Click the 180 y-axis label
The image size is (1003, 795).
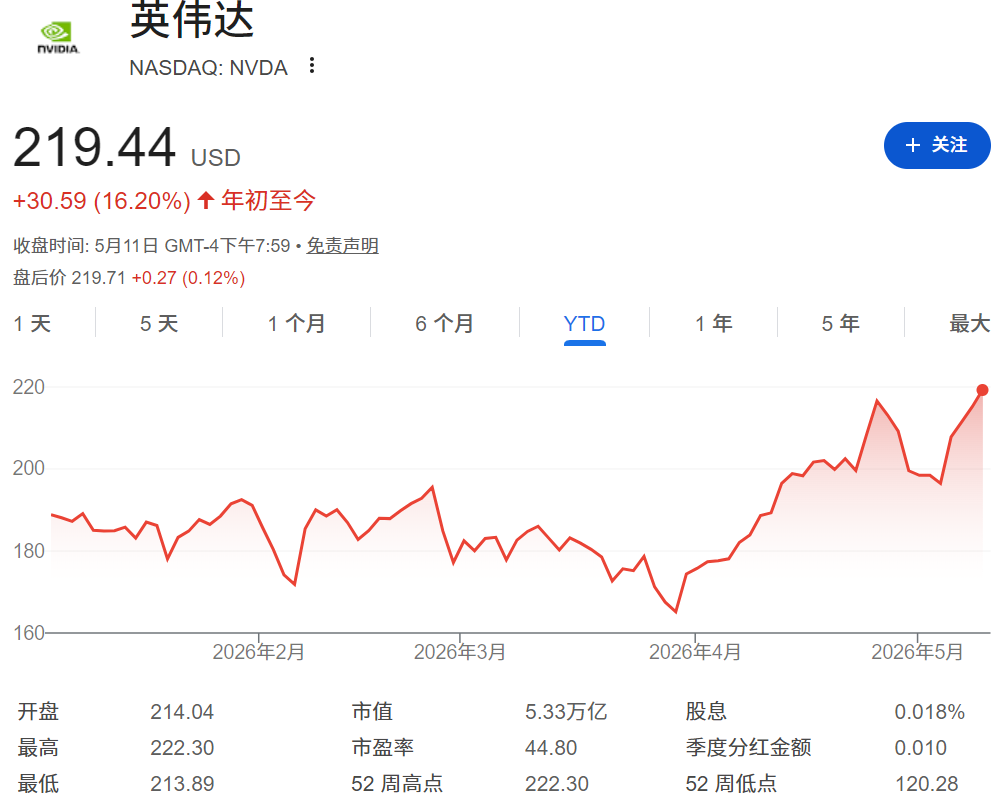[29, 551]
